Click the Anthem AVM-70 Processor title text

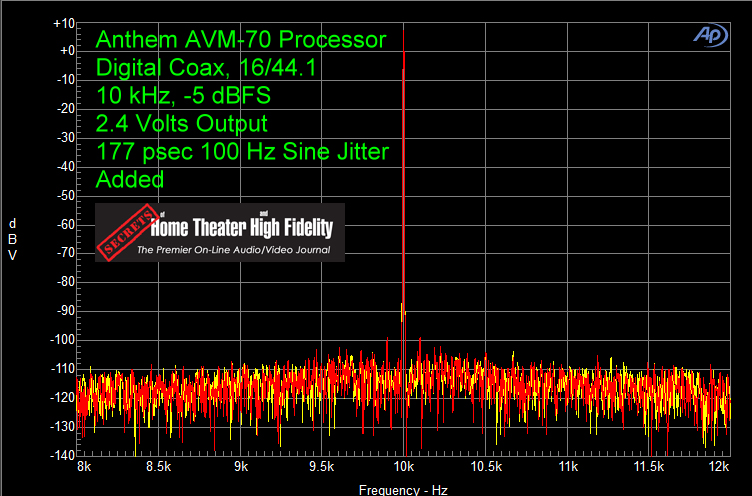coord(240,41)
